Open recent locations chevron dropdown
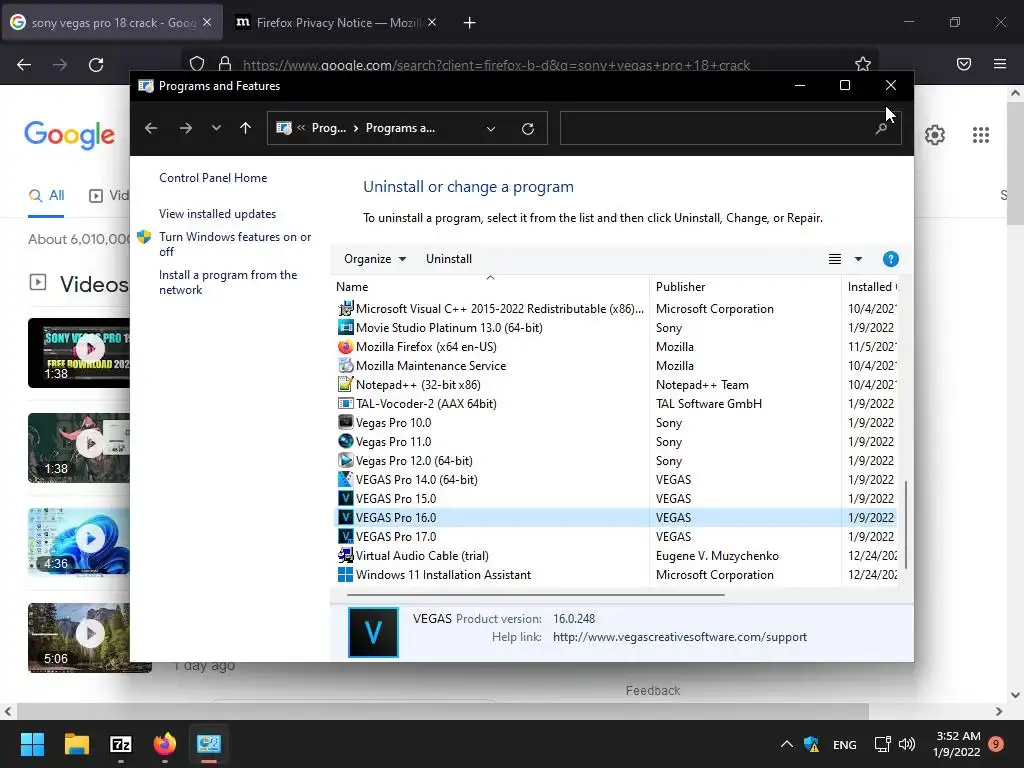 point(216,128)
